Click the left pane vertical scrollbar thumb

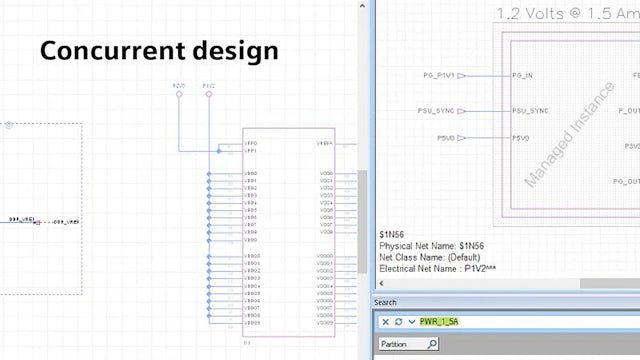[x=362, y=221]
